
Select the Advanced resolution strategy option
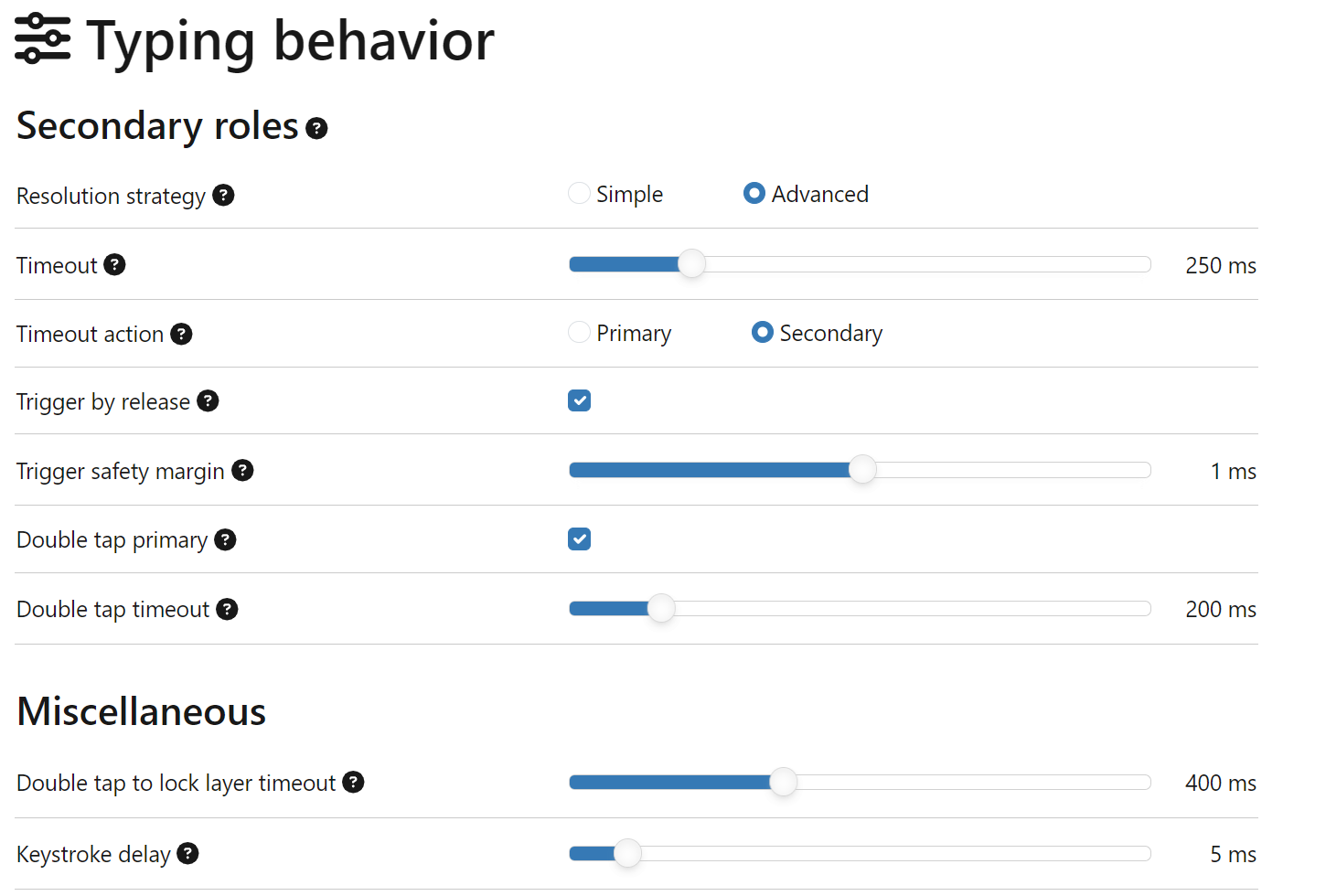click(x=754, y=194)
